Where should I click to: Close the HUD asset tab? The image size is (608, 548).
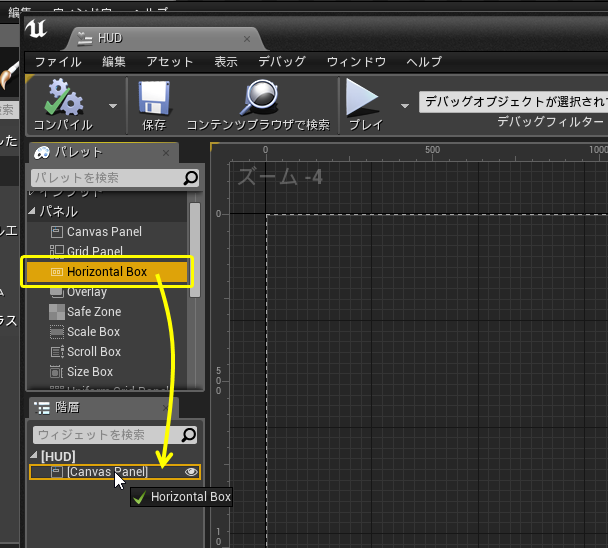(247, 39)
